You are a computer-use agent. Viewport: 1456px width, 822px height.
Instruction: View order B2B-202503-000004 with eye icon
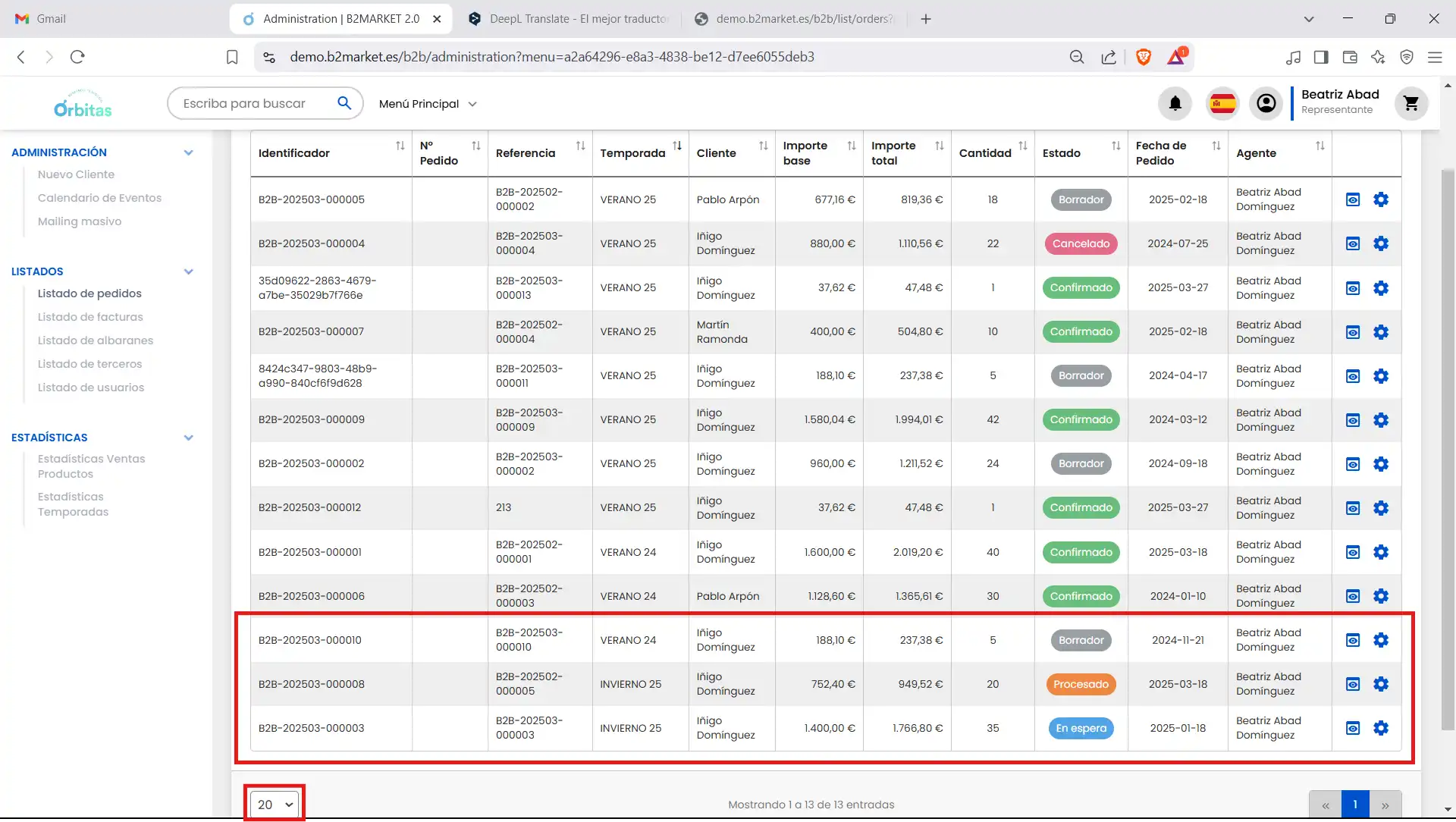(1353, 243)
